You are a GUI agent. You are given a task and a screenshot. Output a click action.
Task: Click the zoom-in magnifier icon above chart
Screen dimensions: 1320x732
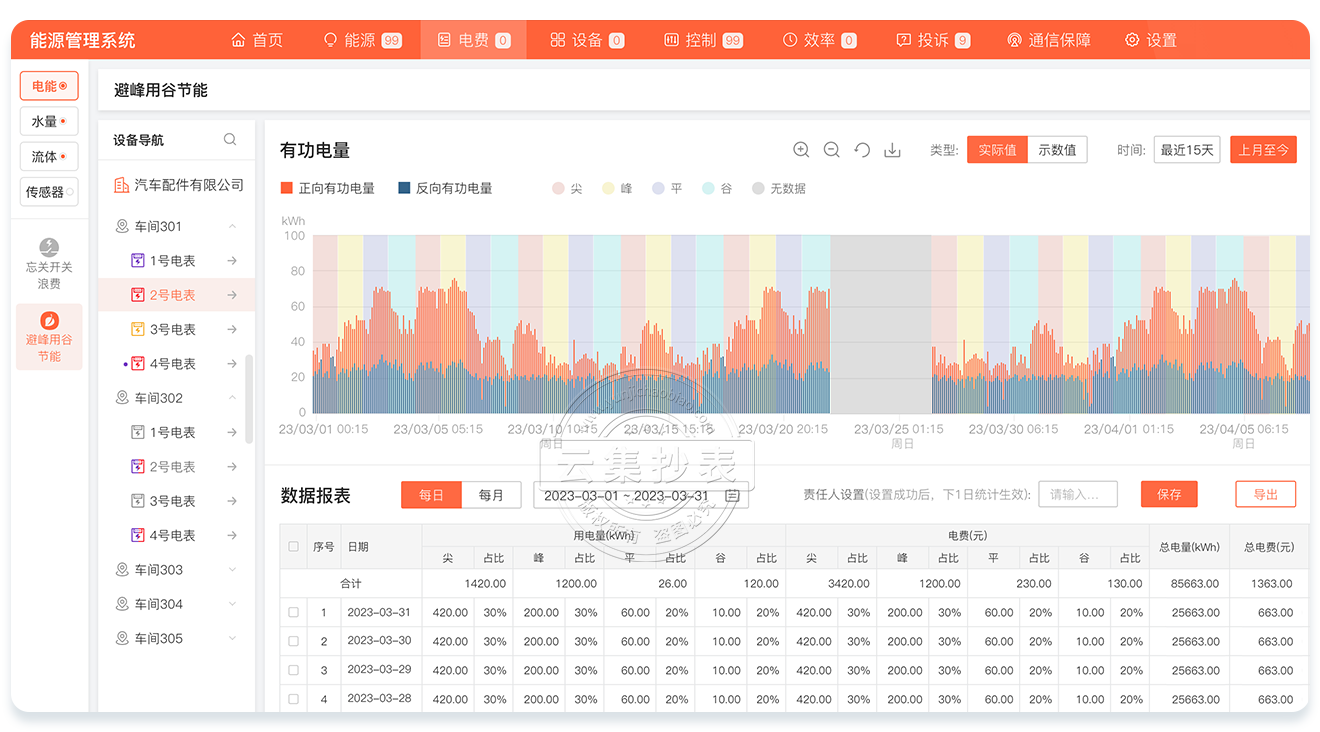click(x=801, y=150)
